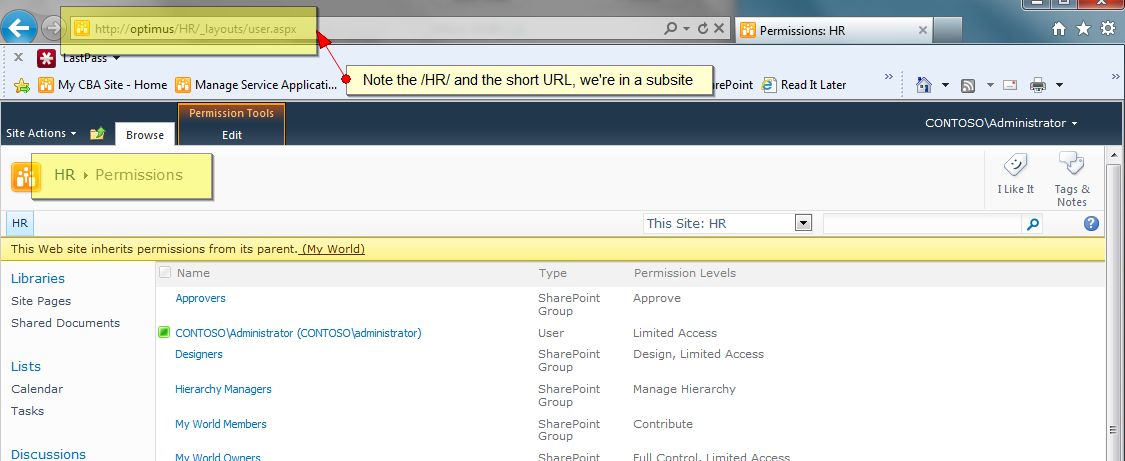Open the This Site: HR scope dropdown
1125x461 pixels.
click(x=802, y=223)
